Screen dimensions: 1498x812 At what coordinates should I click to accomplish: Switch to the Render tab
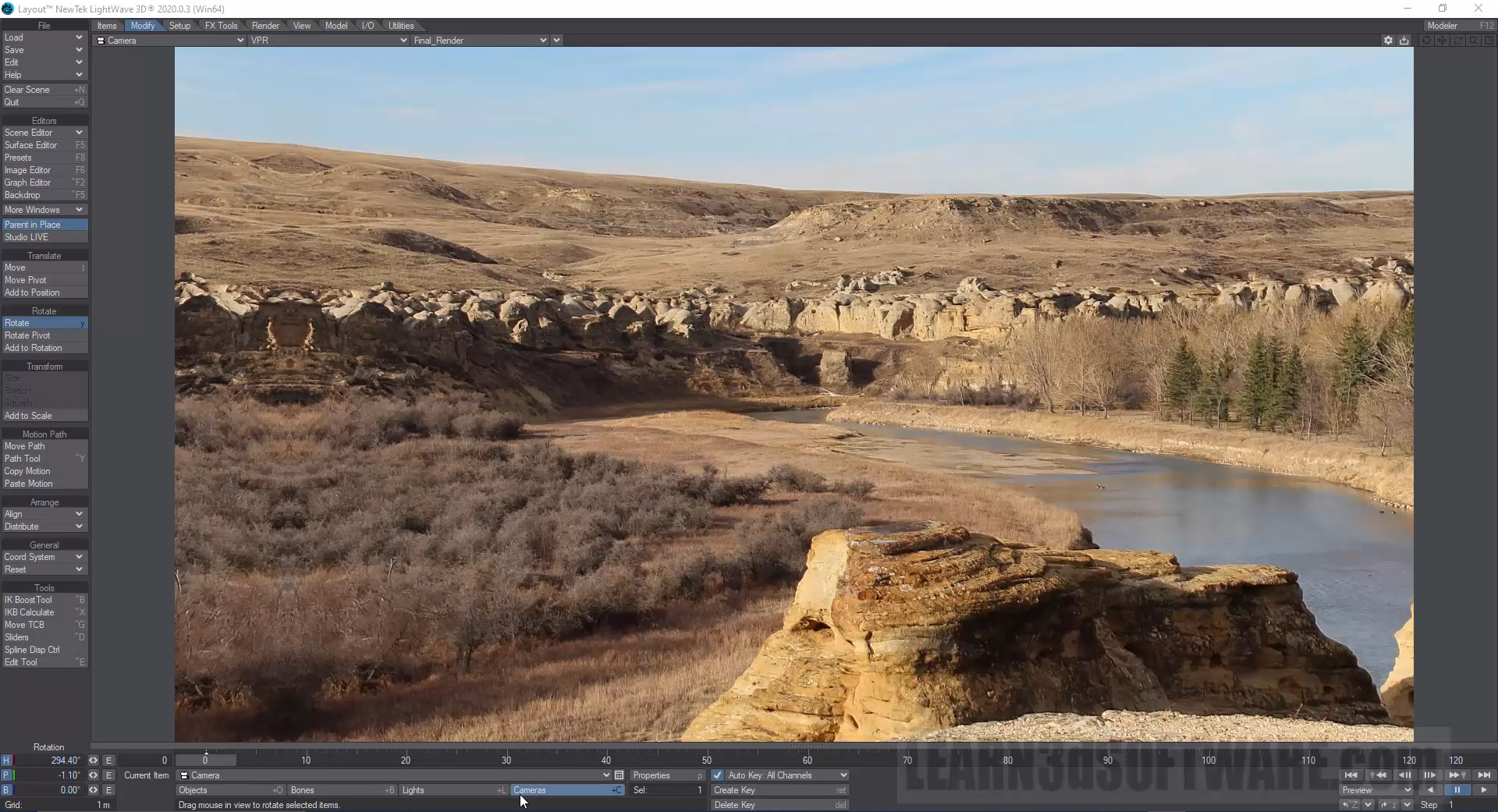[265, 26]
